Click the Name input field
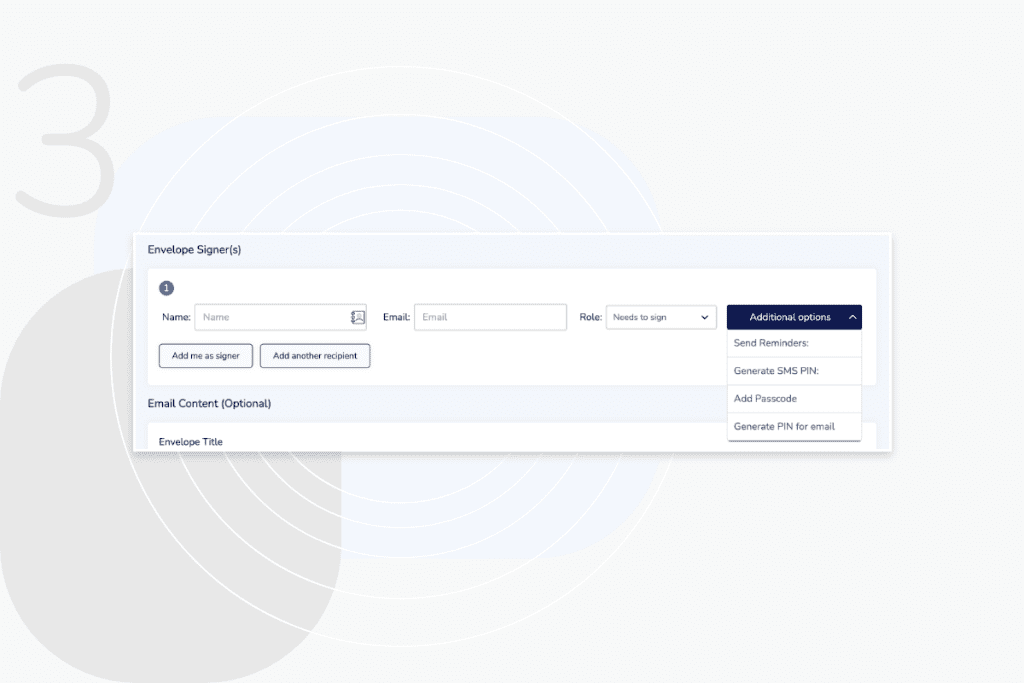This screenshot has width=1024, height=683. tap(280, 317)
